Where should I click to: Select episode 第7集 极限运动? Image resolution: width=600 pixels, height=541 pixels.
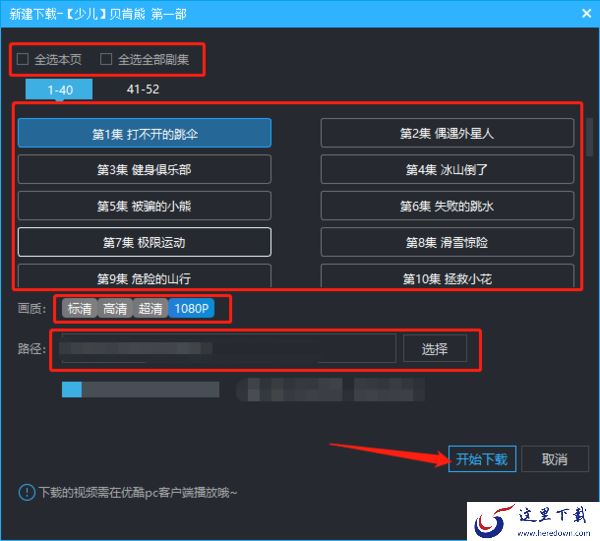coord(145,242)
